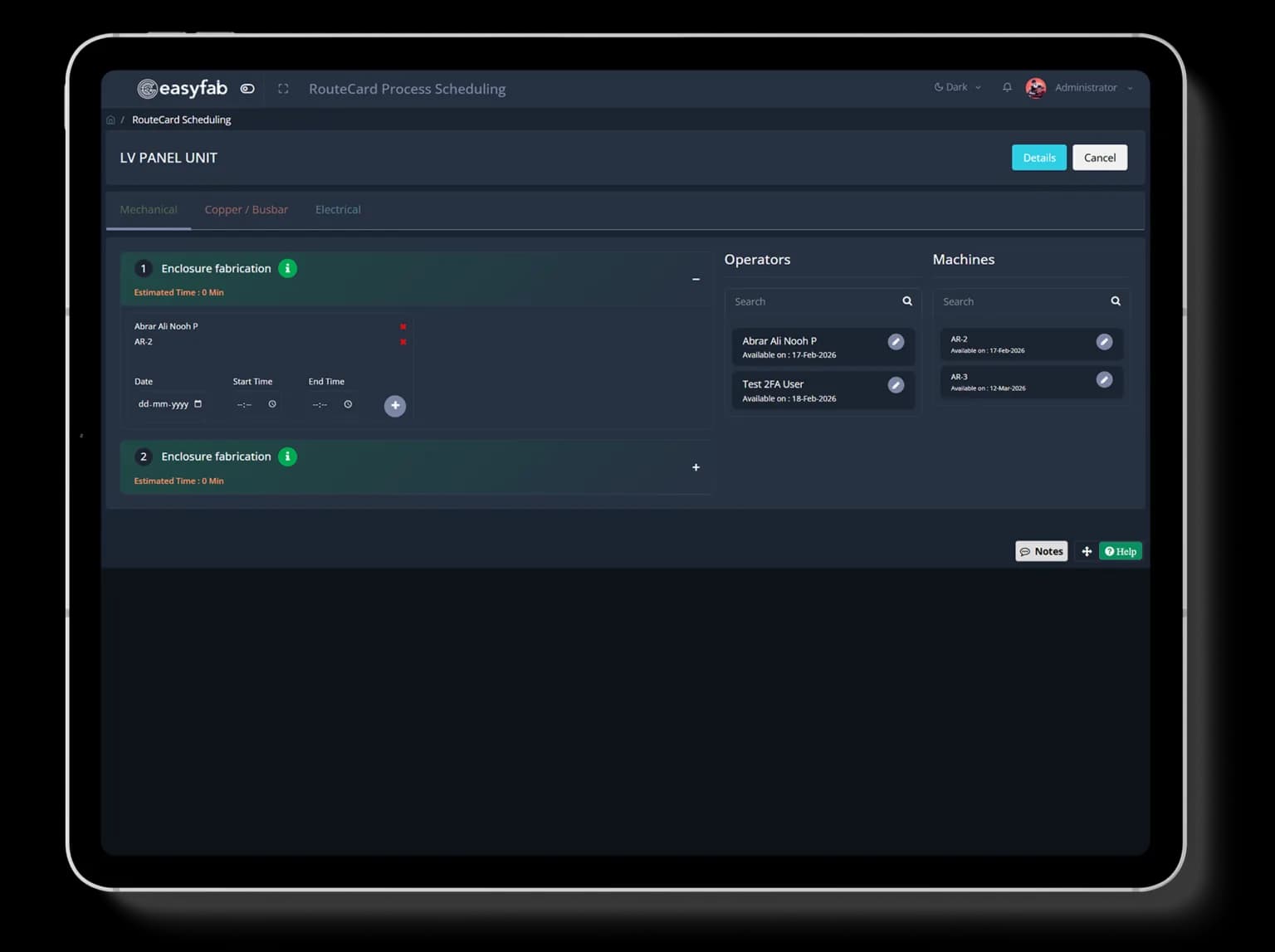The image size is (1275, 952).
Task: Click the RouteCard Scheduling breadcrumb
Action: [x=181, y=120]
